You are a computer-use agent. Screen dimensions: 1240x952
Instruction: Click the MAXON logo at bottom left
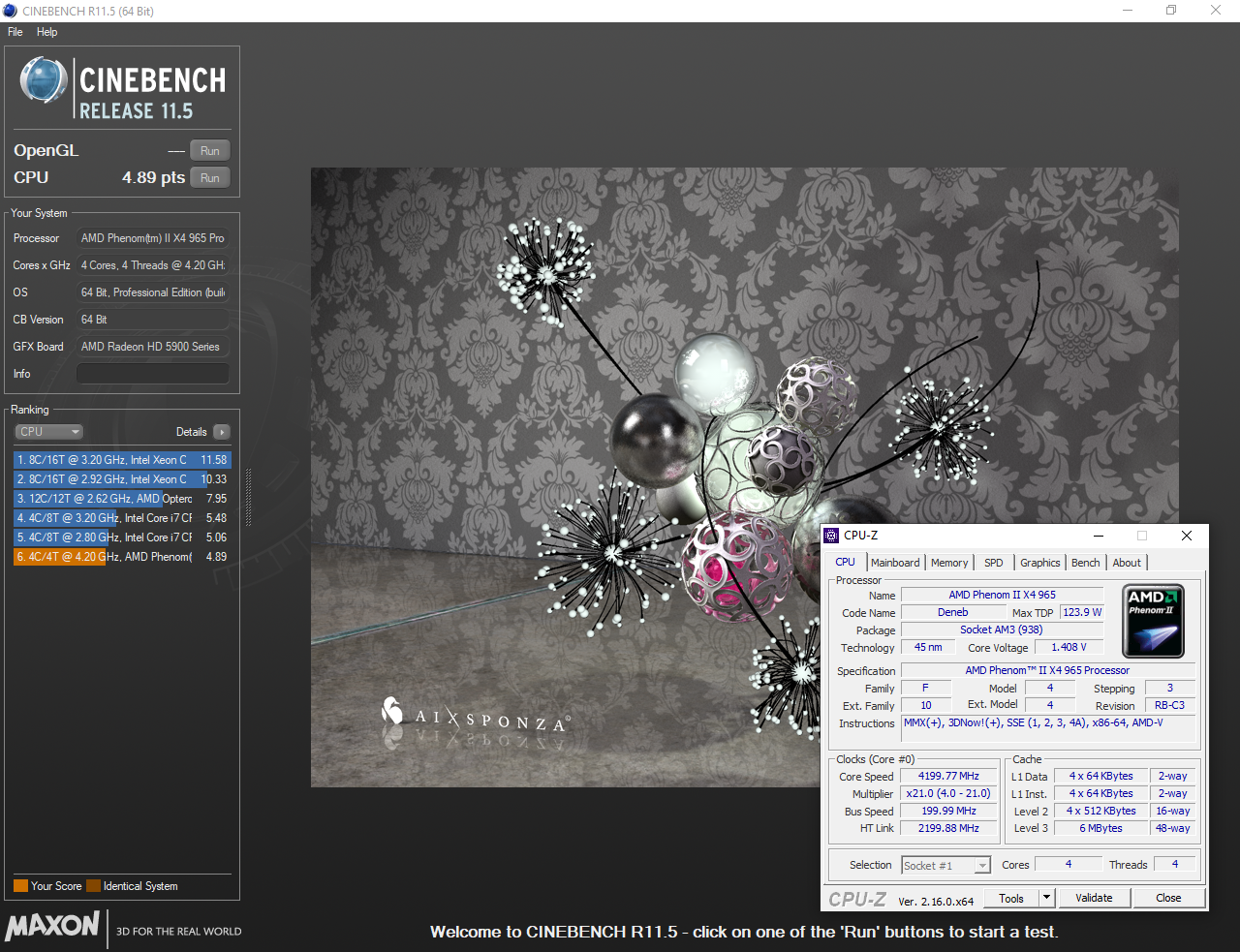[x=52, y=926]
